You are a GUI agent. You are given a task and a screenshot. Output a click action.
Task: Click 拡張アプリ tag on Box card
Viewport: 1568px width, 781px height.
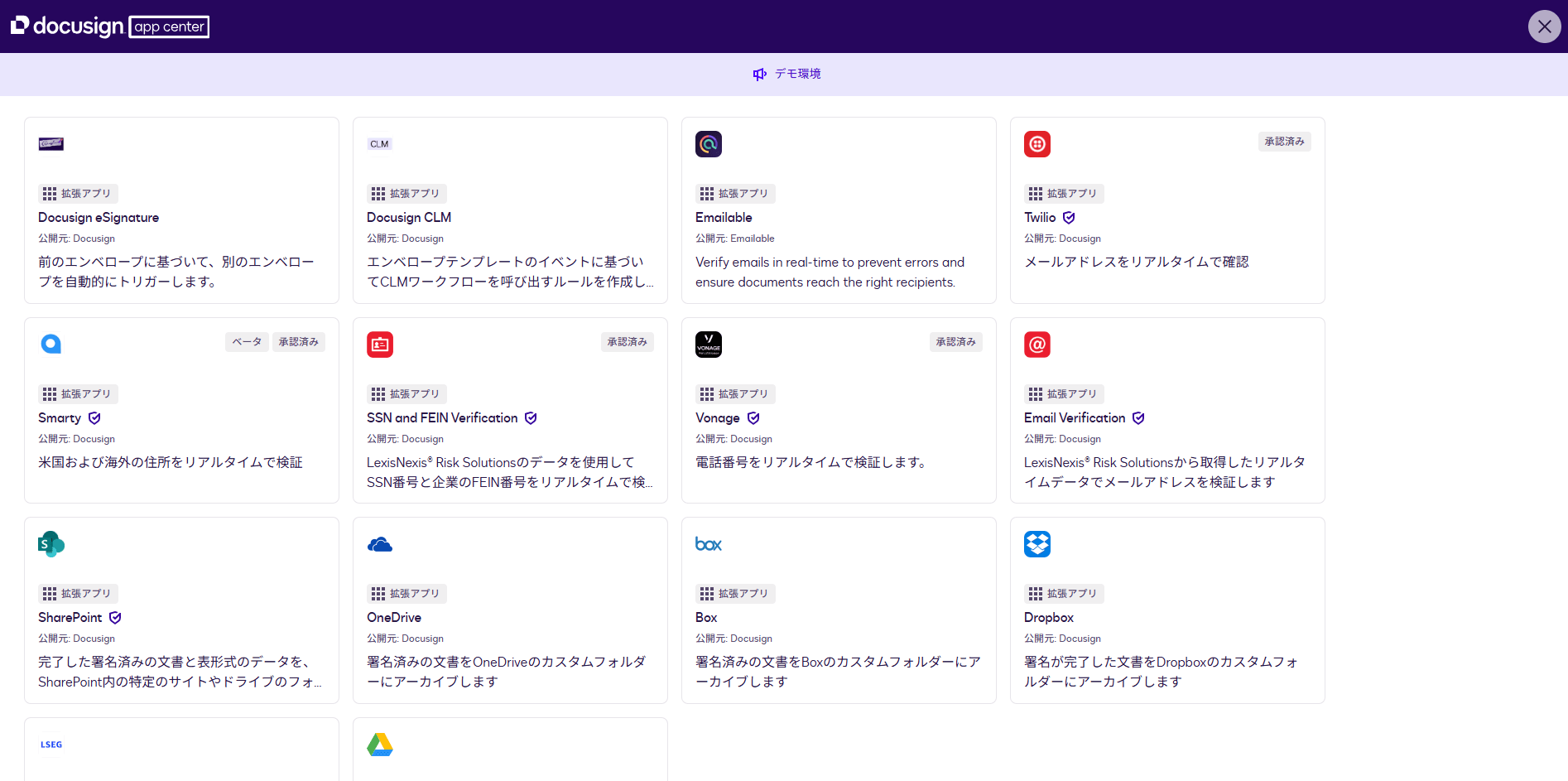click(736, 594)
